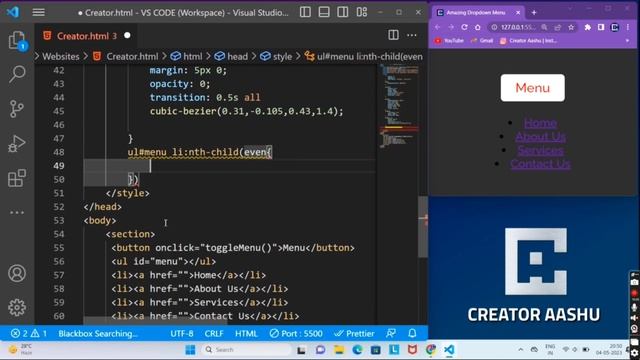Open the browser profile avatar

[x=614, y=27]
